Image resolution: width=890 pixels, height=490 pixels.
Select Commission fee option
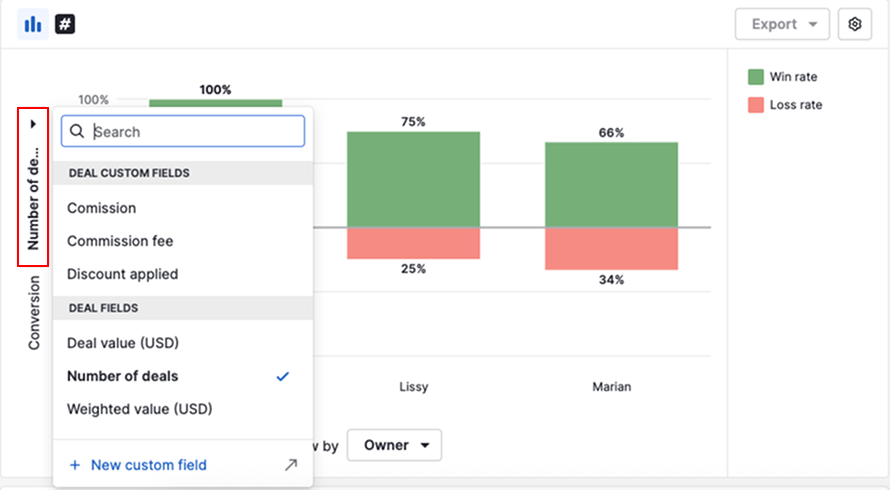(120, 241)
